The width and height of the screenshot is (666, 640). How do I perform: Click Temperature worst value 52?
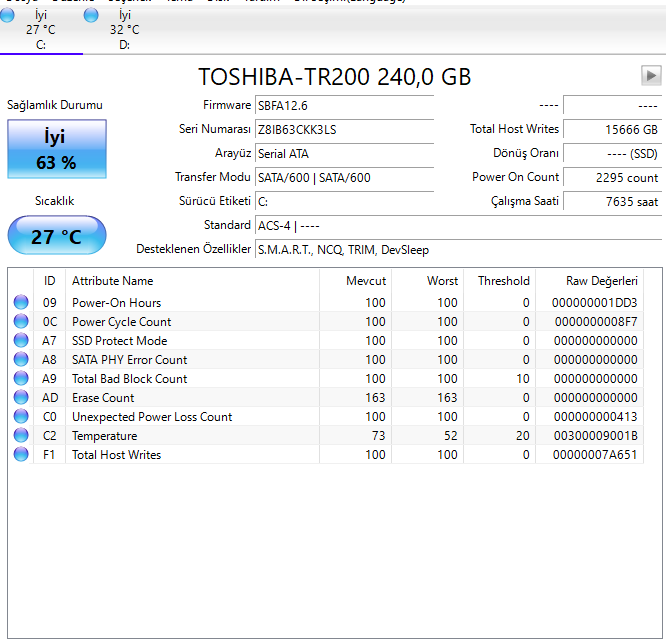[451, 436]
